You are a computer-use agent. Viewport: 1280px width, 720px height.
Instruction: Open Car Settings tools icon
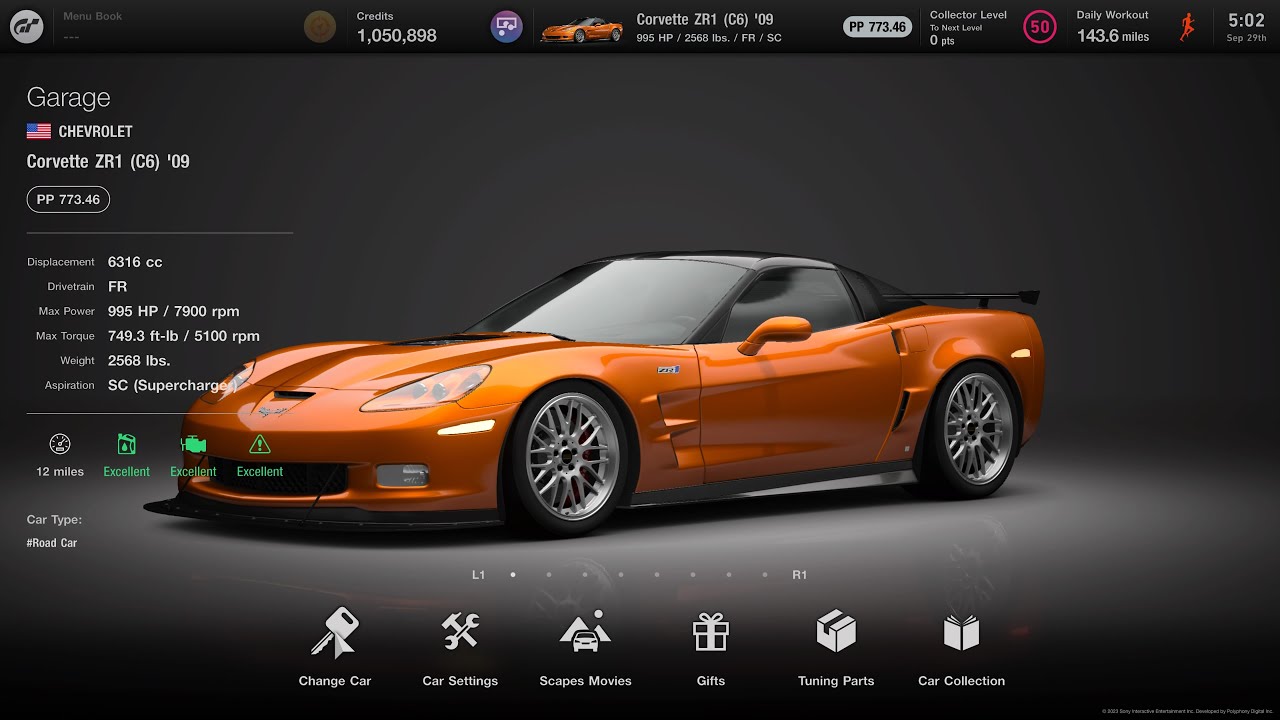[460, 631]
